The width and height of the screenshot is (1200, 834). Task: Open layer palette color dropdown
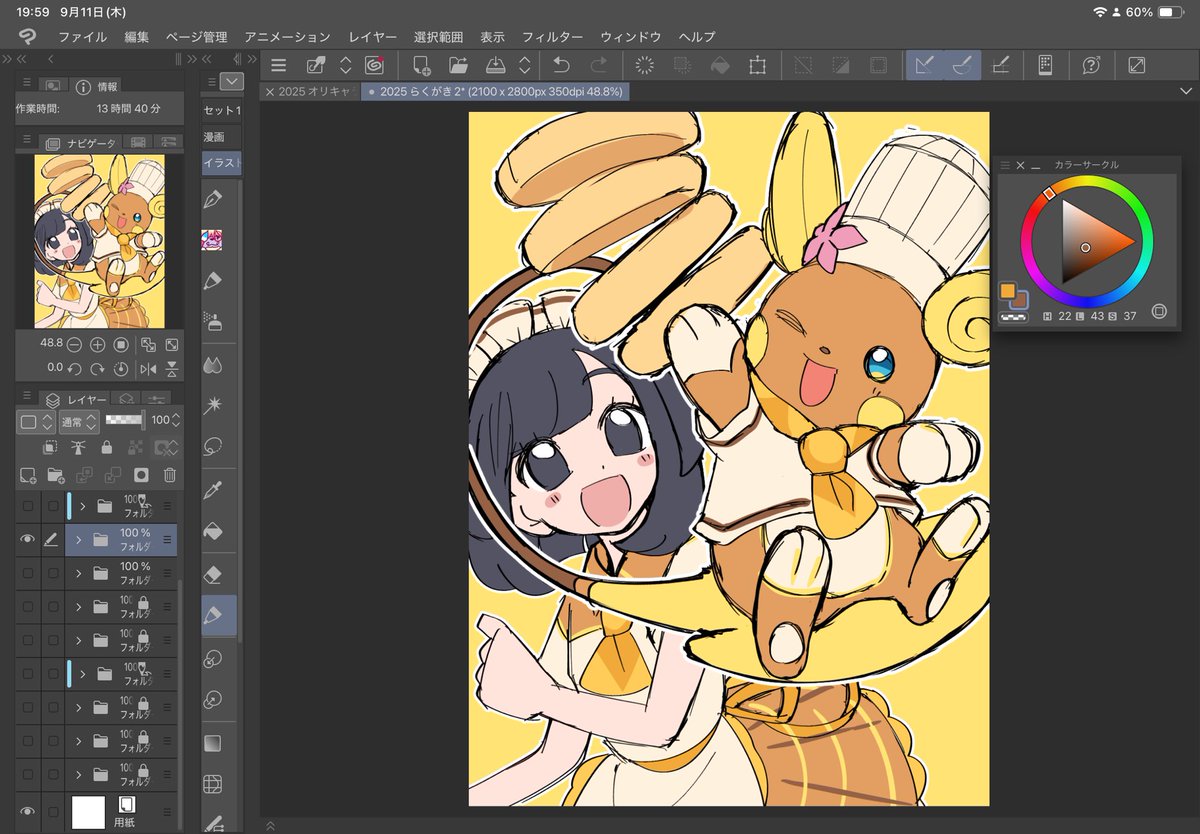tap(35, 421)
